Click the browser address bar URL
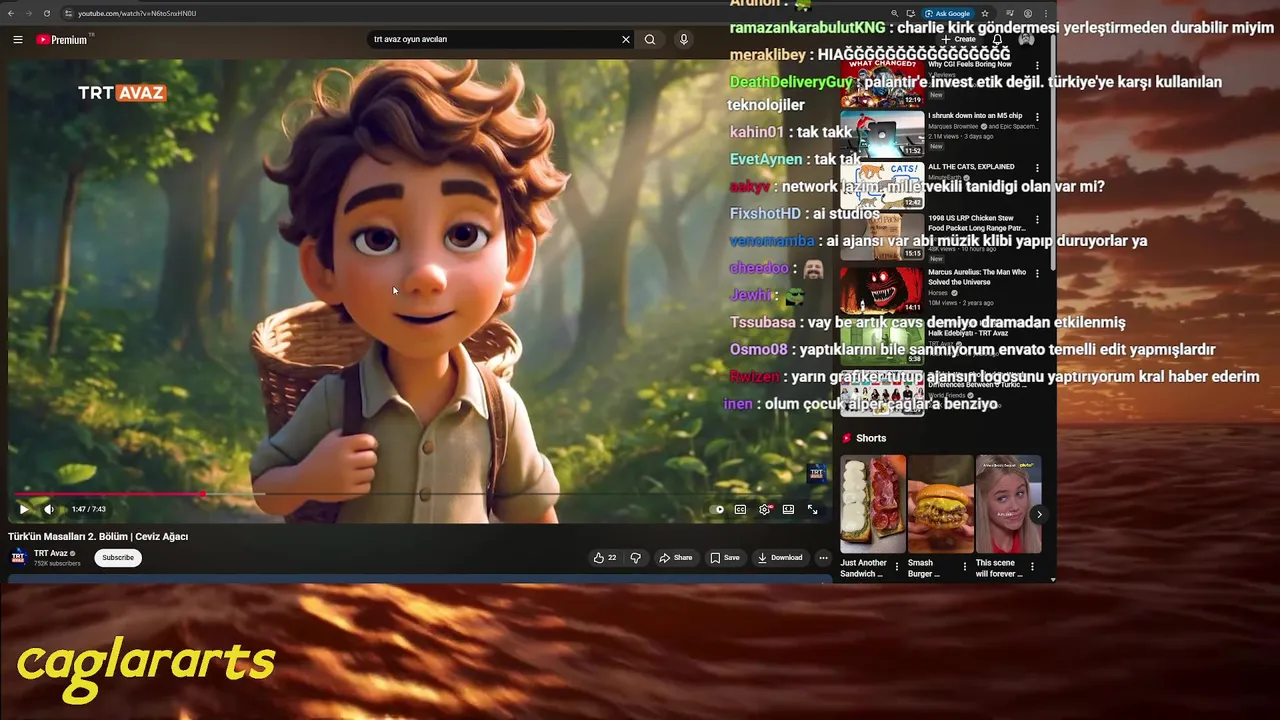1280x720 pixels. coord(137,13)
